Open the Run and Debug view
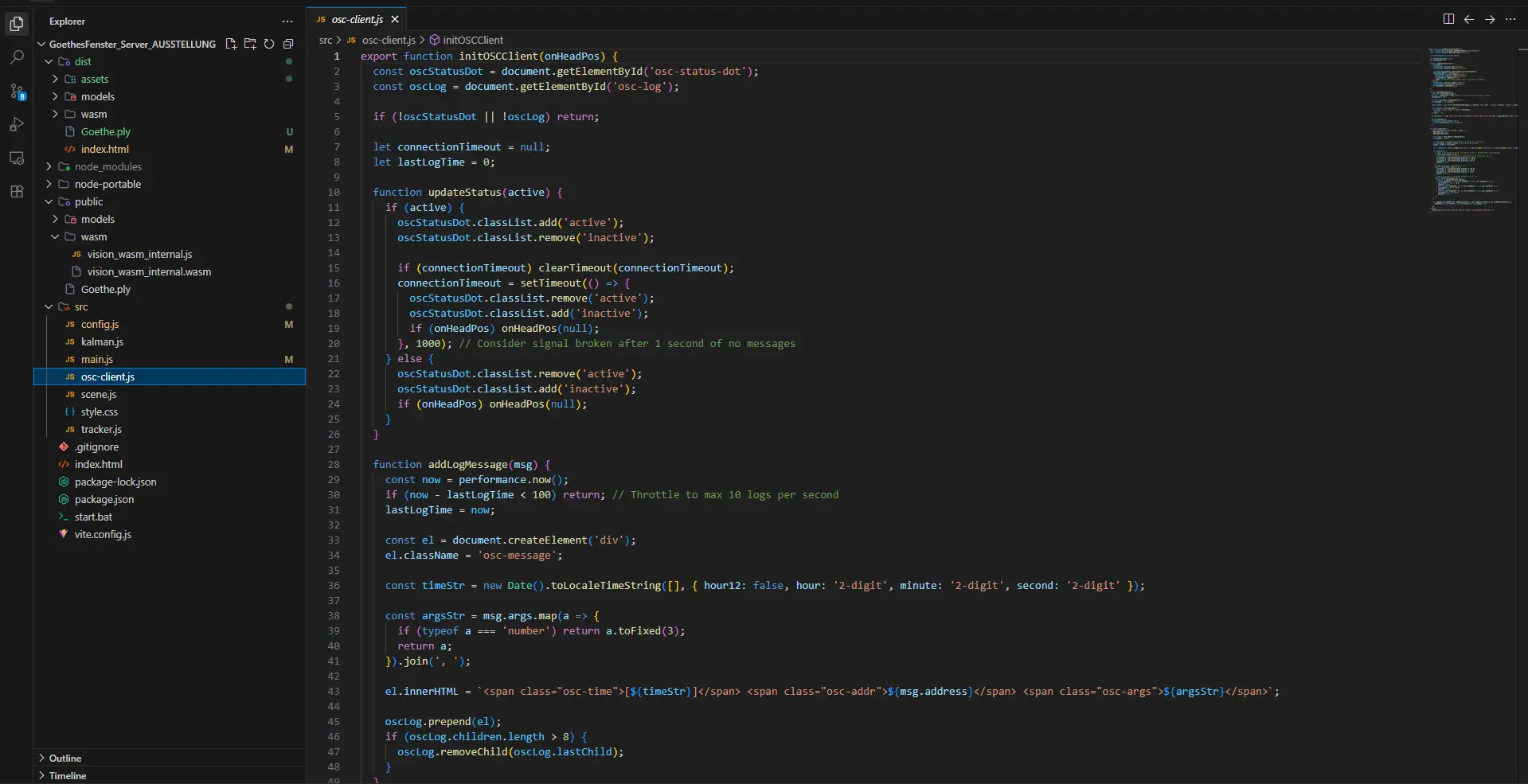 (x=17, y=125)
